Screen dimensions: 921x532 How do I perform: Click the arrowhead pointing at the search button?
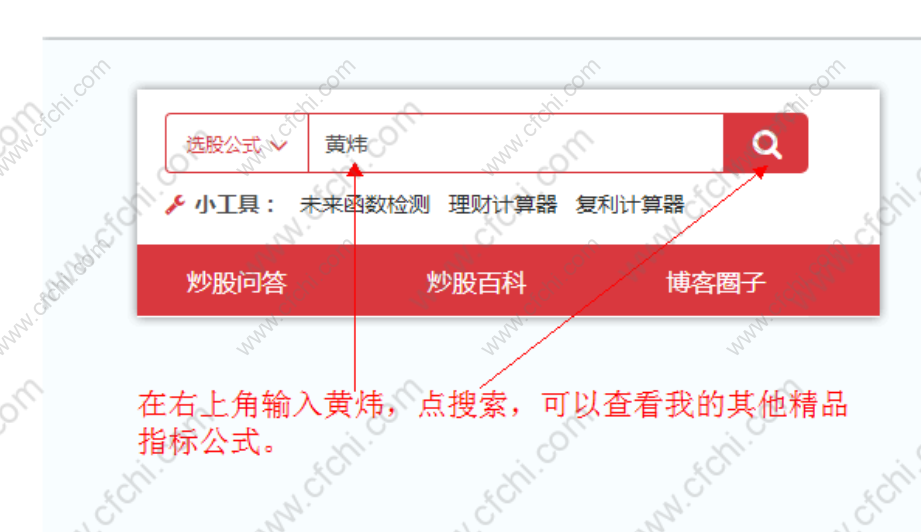pyautogui.click(x=760, y=171)
